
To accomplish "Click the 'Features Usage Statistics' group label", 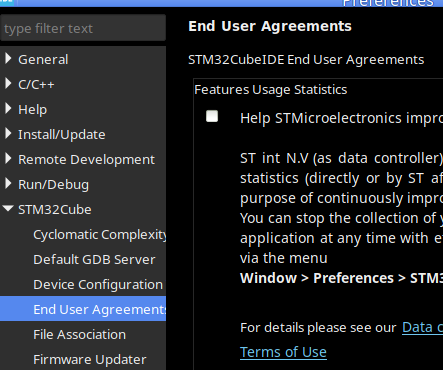I will [271, 90].
